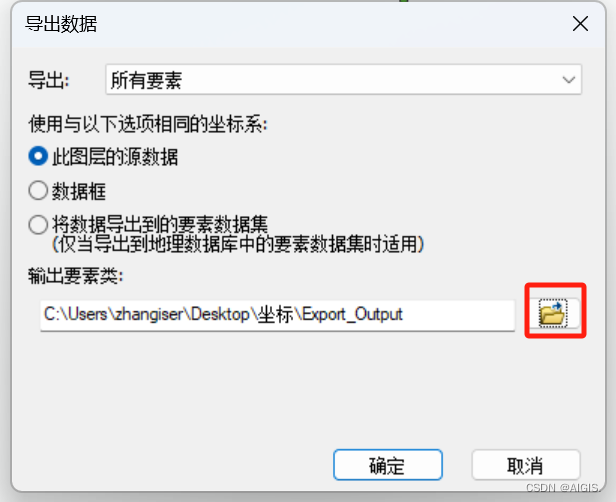Click the 将数据导出到的要素数据集 label text

click(160, 225)
